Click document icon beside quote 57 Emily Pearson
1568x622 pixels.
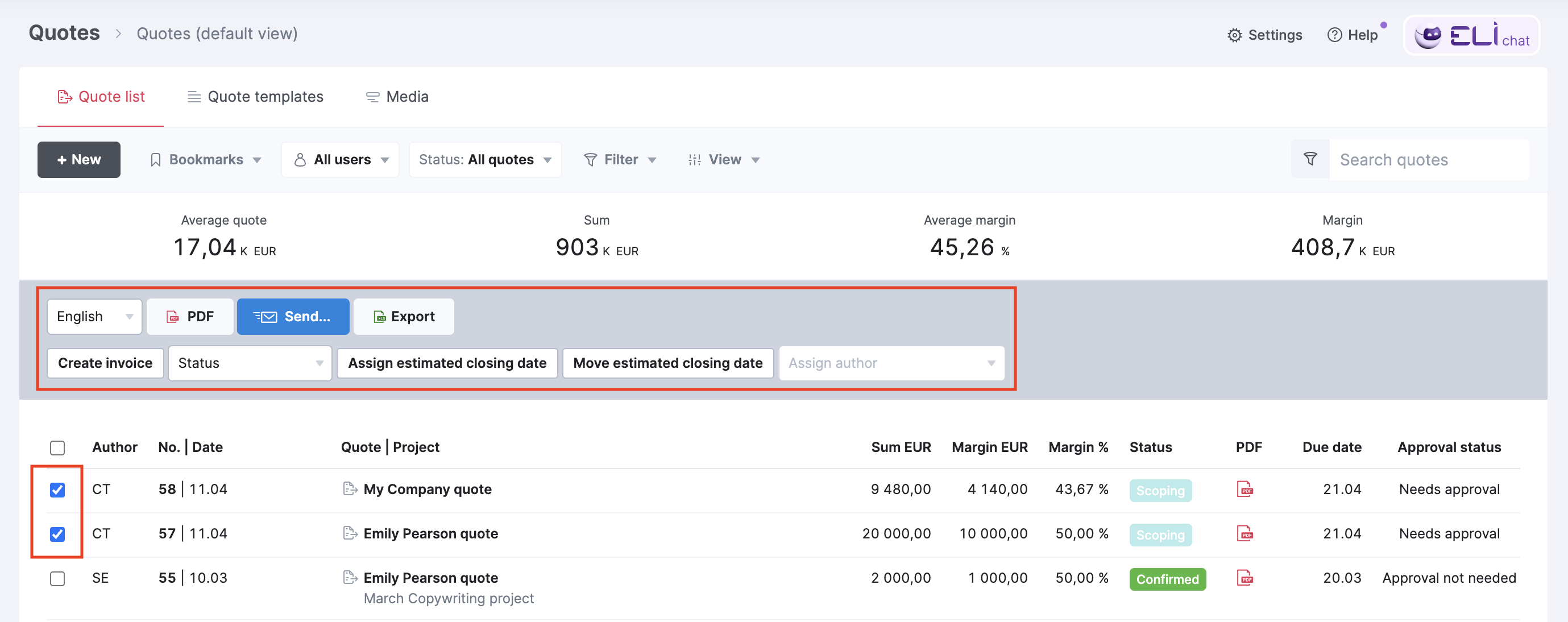point(350,533)
